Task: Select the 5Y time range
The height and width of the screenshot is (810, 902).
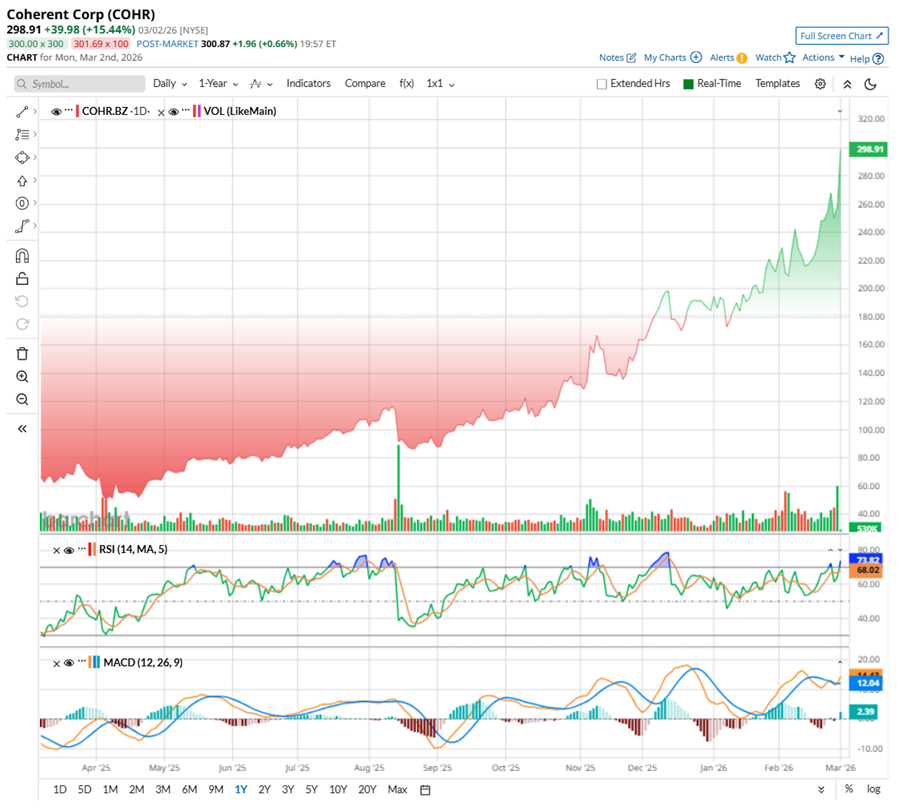Action: pyautogui.click(x=311, y=790)
